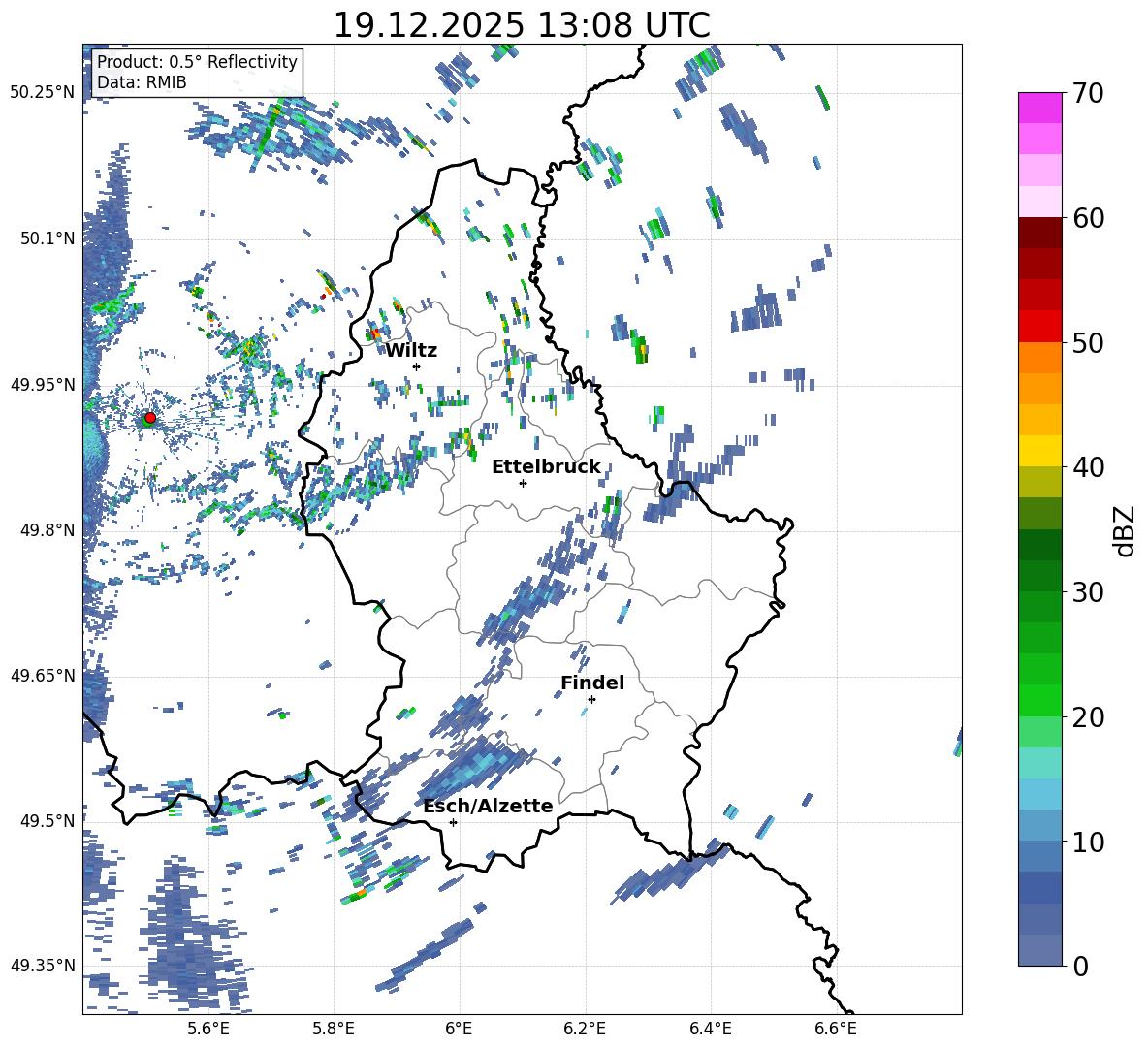Click the cross marker below Wiltz

[416, 366]
